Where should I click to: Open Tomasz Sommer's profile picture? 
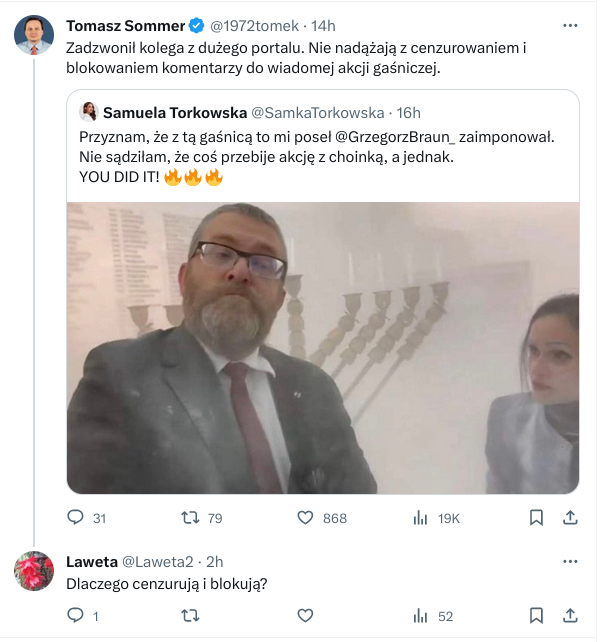coord(34,36)
